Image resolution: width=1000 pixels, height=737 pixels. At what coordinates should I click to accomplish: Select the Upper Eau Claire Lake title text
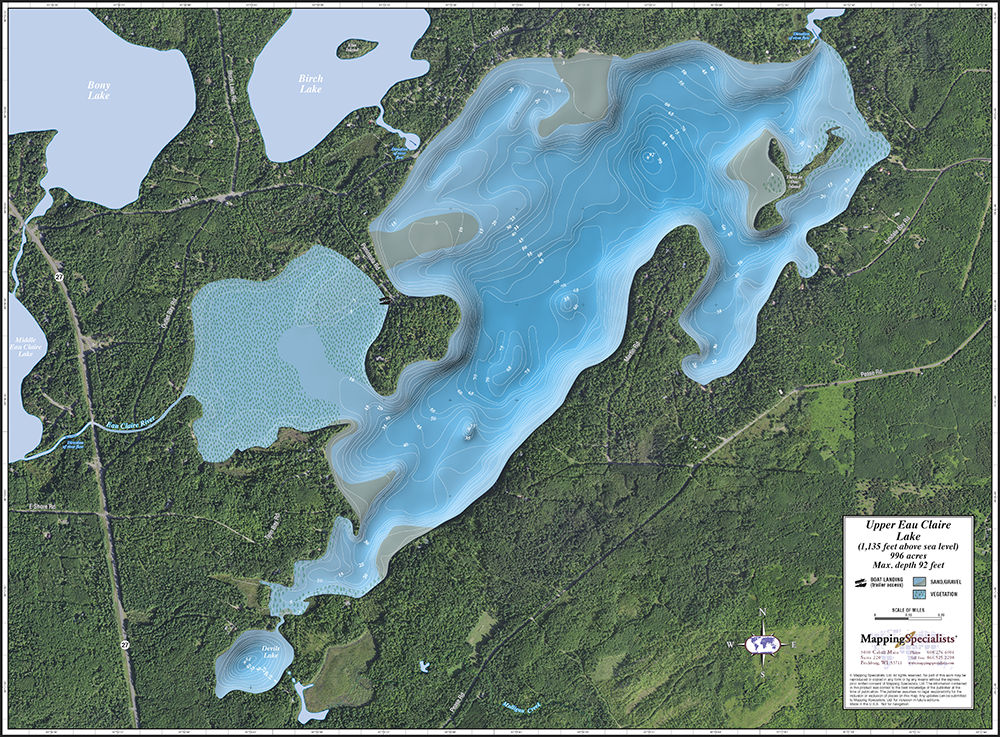click(908, 529)
